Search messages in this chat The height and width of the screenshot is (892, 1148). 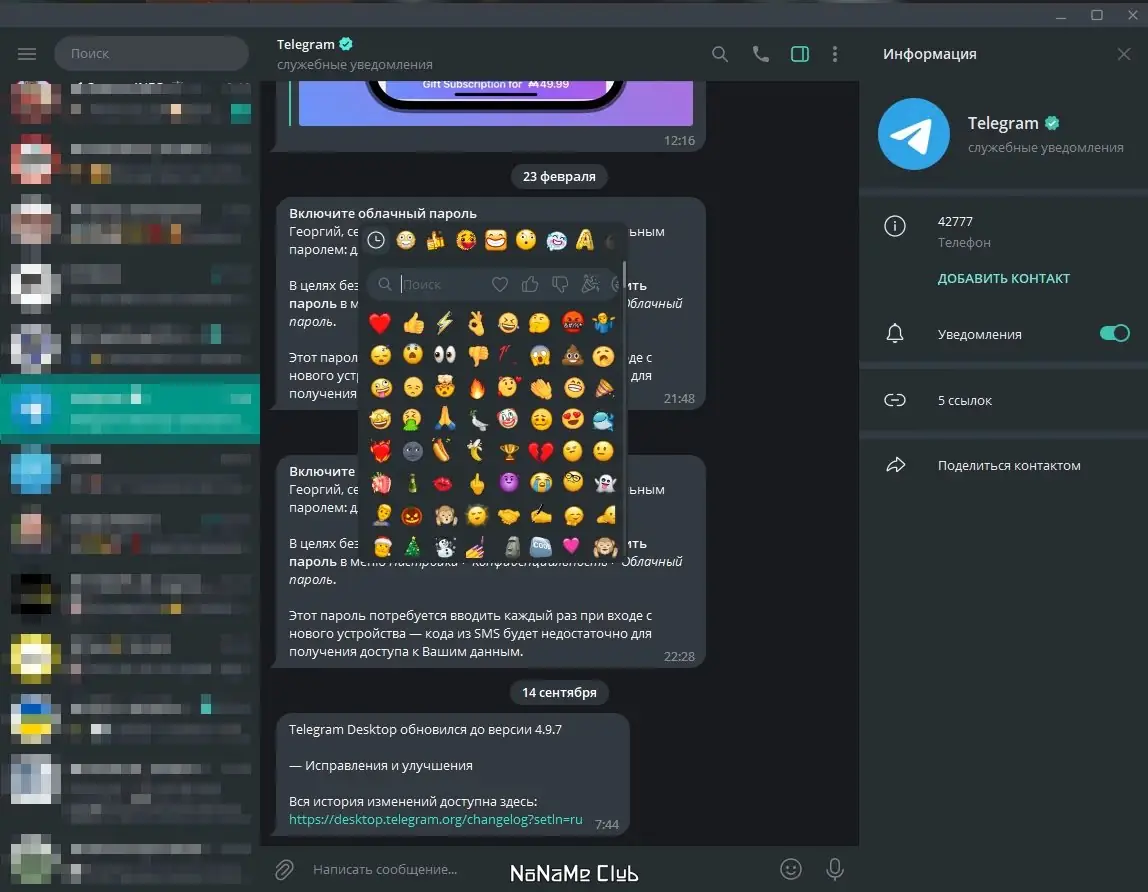[x=720, y=54]
